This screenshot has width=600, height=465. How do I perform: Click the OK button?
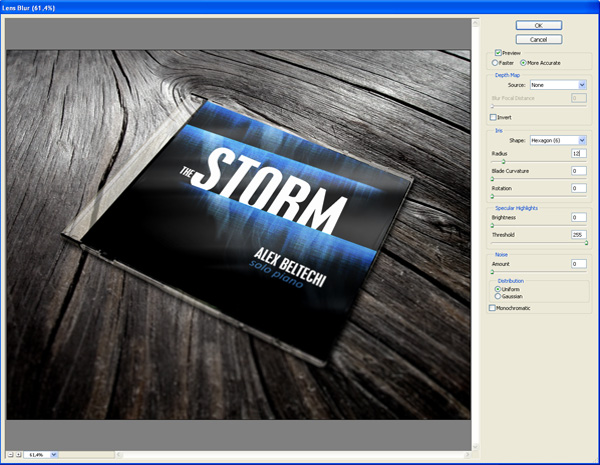pyautogui.click(x=538, y=25)
